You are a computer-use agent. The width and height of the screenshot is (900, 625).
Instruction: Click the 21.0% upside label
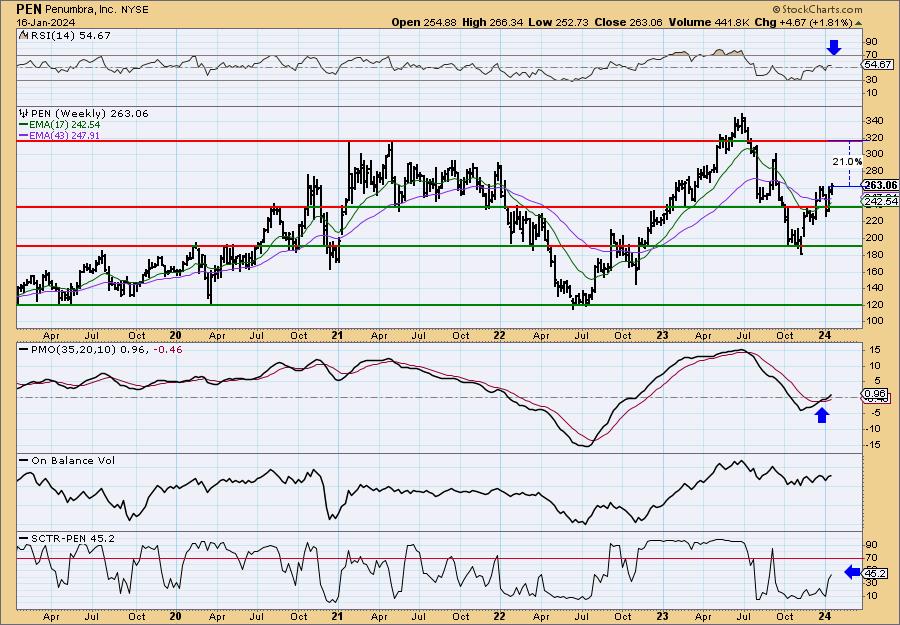point(847,162)
